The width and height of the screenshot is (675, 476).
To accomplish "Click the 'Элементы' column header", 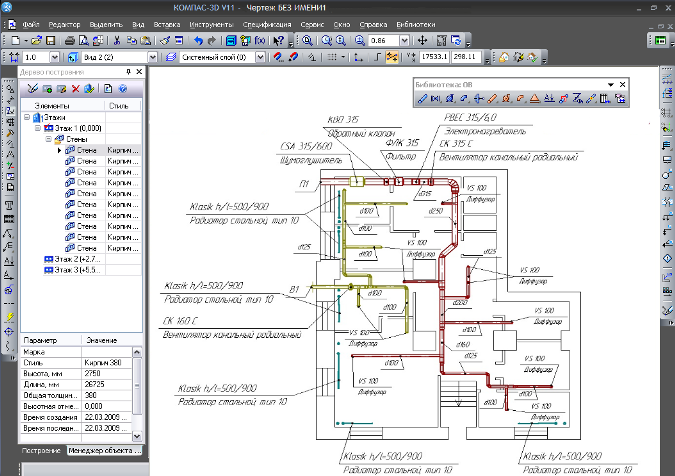I will pos(63,105).
